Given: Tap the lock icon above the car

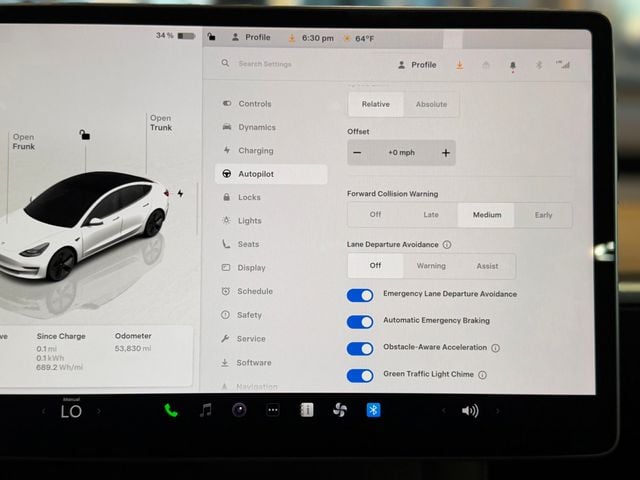Looking at the screenshot, I should (x=84, y=134).
